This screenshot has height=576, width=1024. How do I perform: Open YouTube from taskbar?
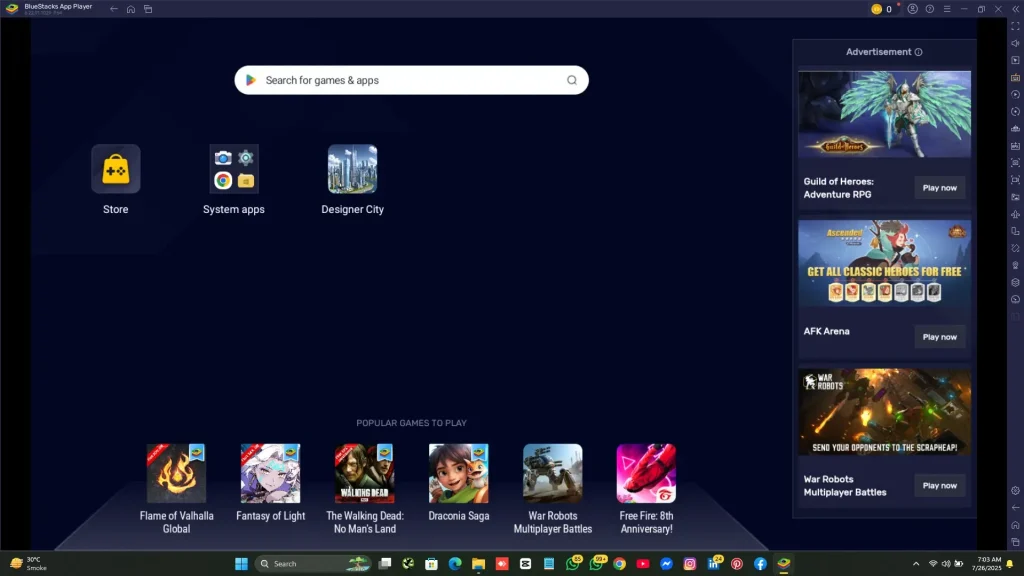coord(643,564)
